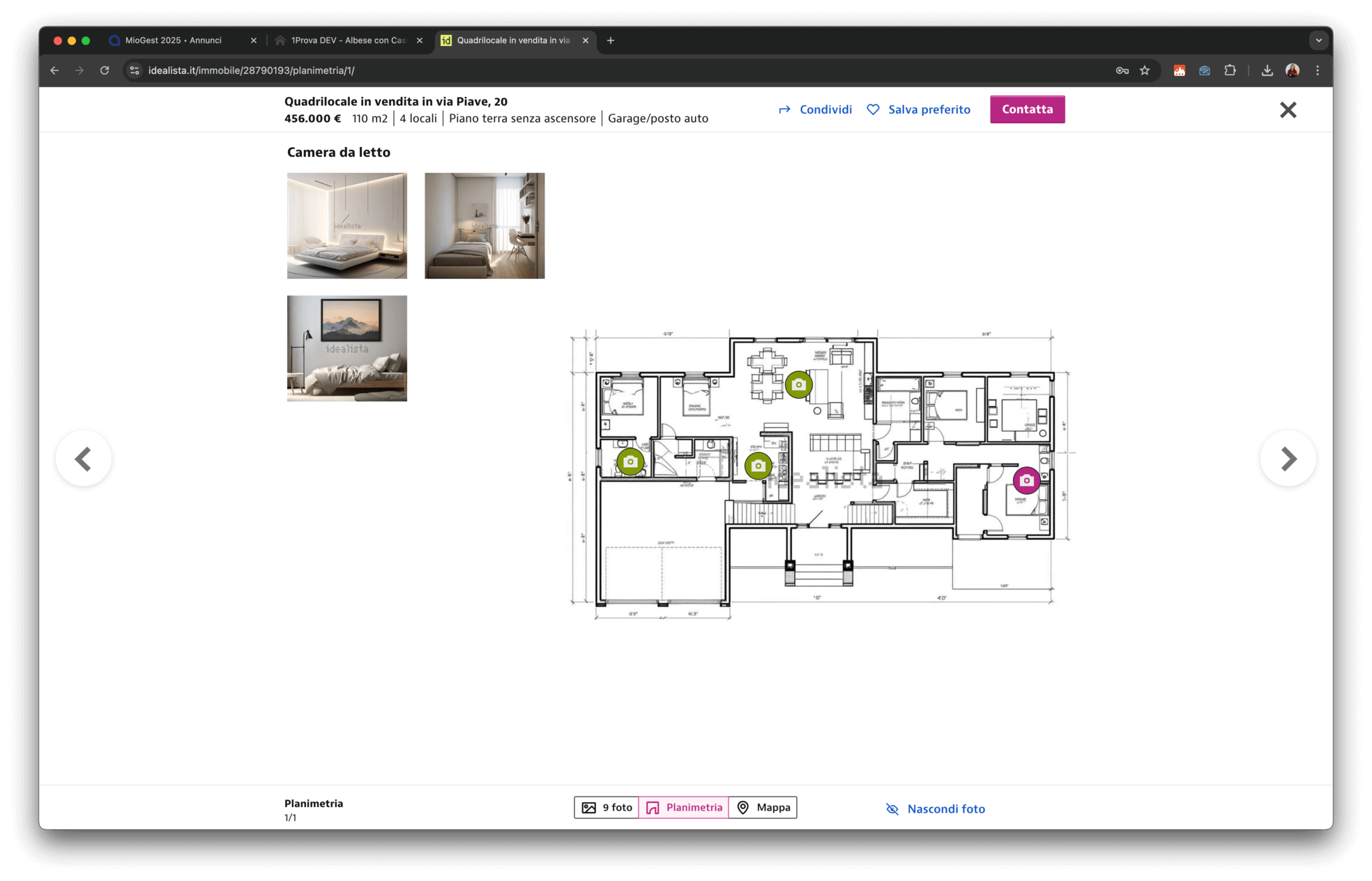The height and width of the screenshot is (881, 1372).
Task: Click the Planimetria 1/1 counter label
Action: 314,810
